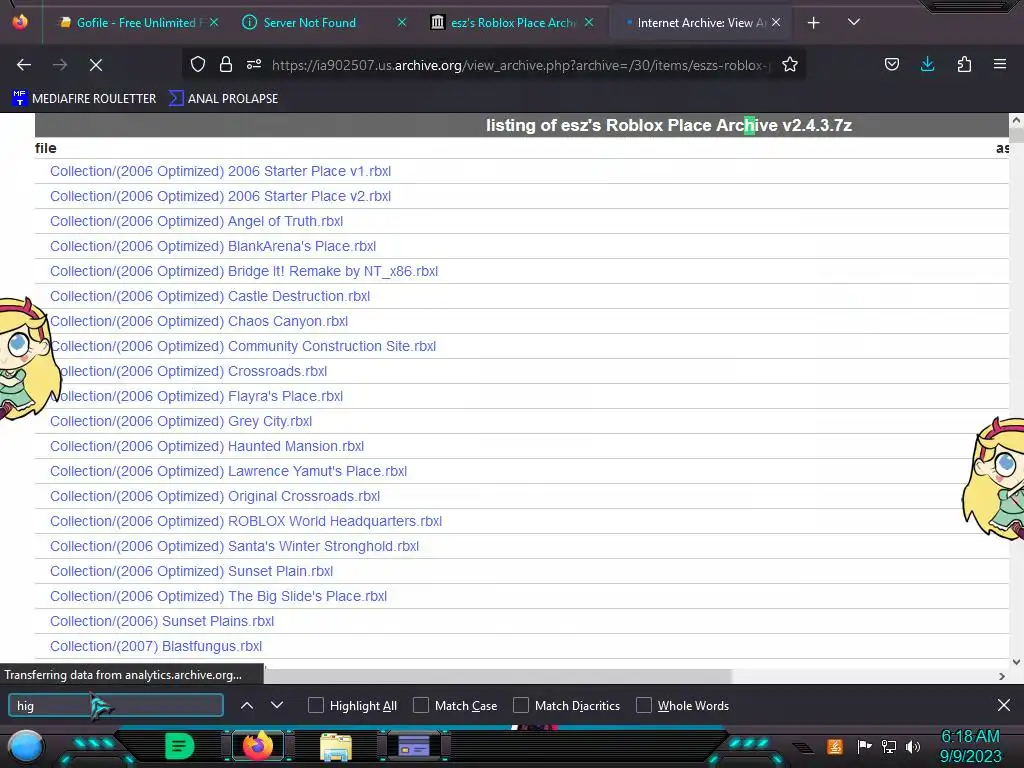
Task: Open ROBLOX World Headquarters.rbxl link
Action: click(x=246, y=521)
